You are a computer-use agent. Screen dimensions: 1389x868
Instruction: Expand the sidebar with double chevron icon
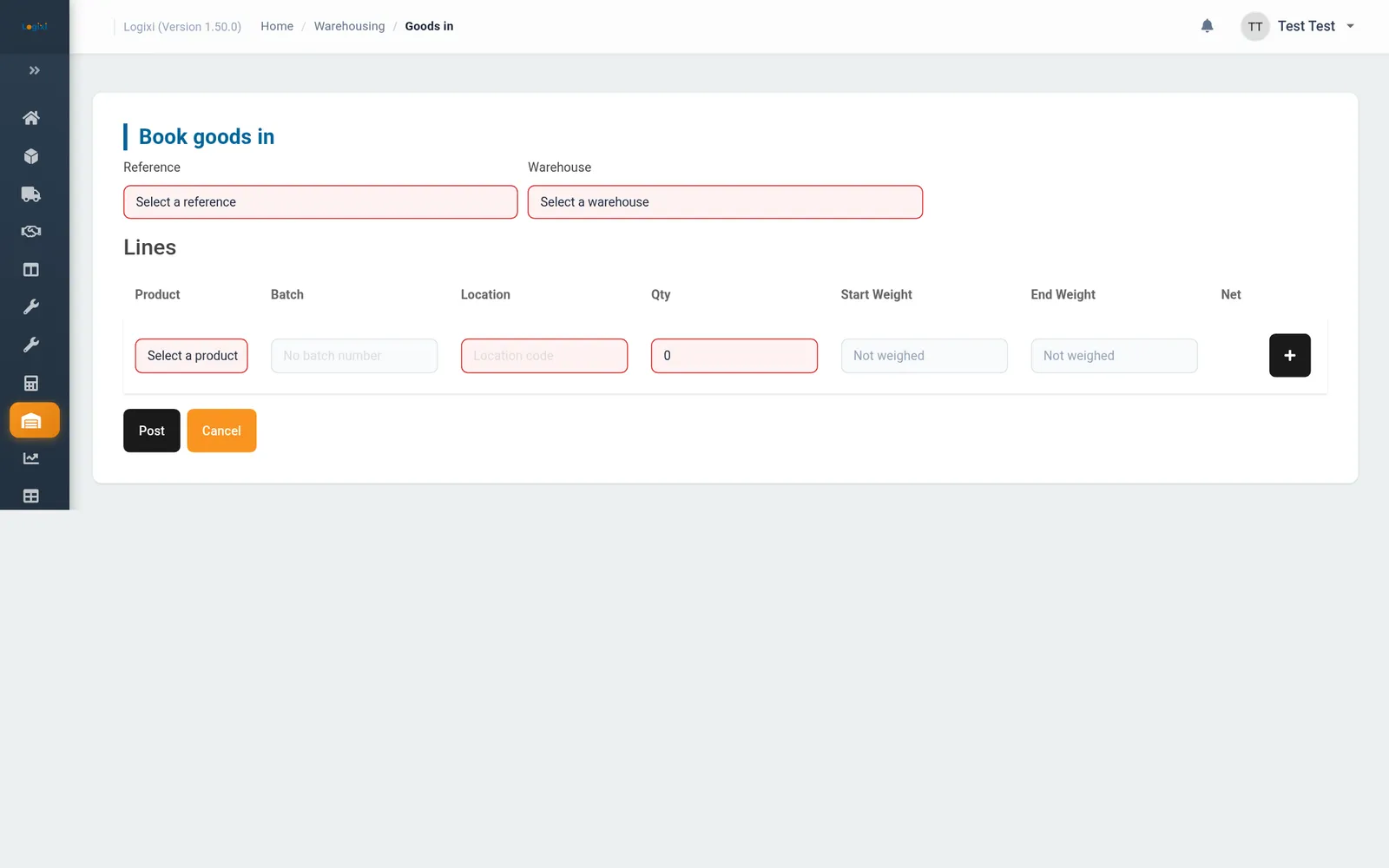click(x=35, y=70)
